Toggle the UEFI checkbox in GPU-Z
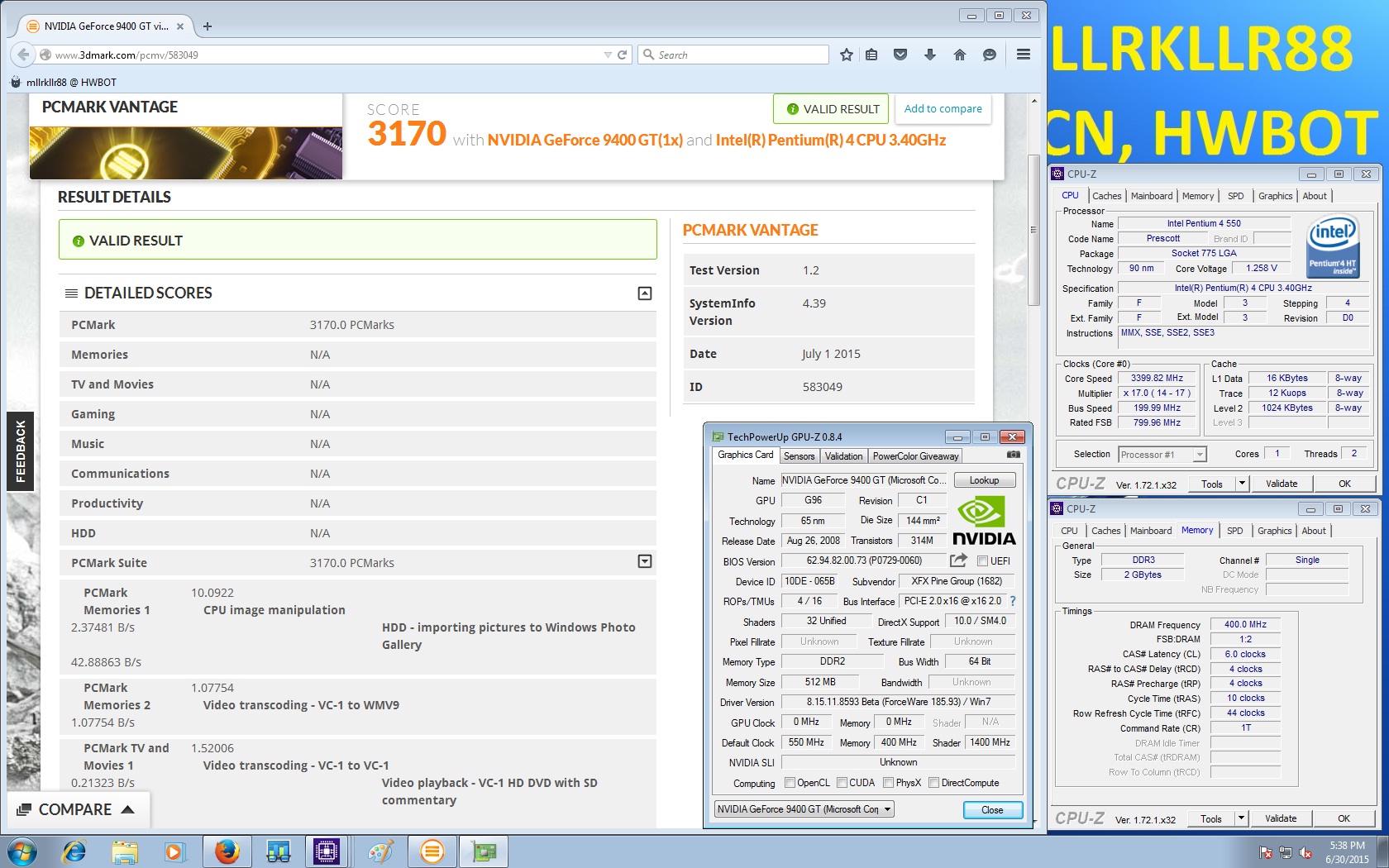Image resolution: width=1389 pixels, height=868 pixels. click(x=982, y=561)
